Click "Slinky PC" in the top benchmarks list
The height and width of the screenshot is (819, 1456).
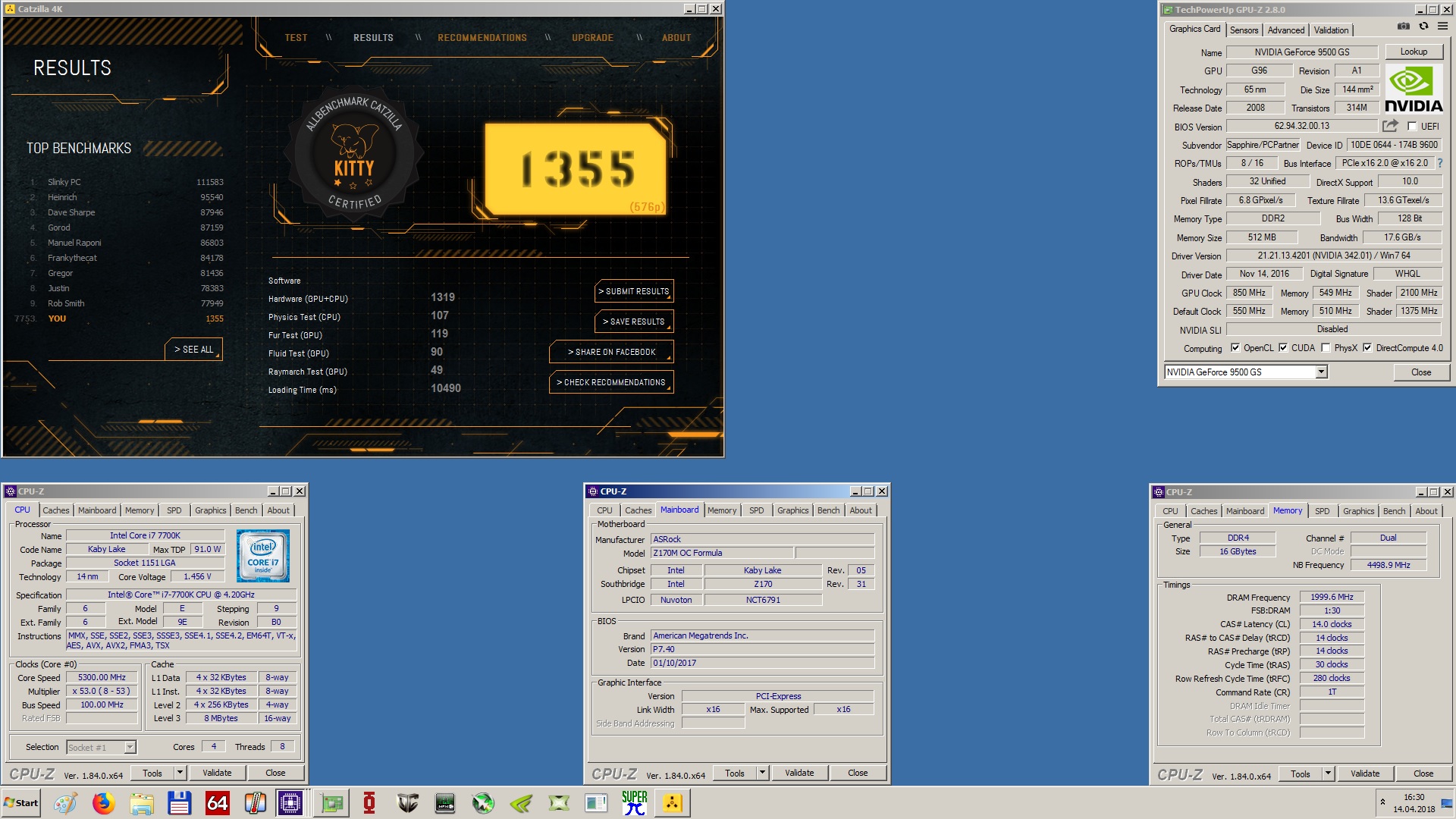tap(64, 182)
